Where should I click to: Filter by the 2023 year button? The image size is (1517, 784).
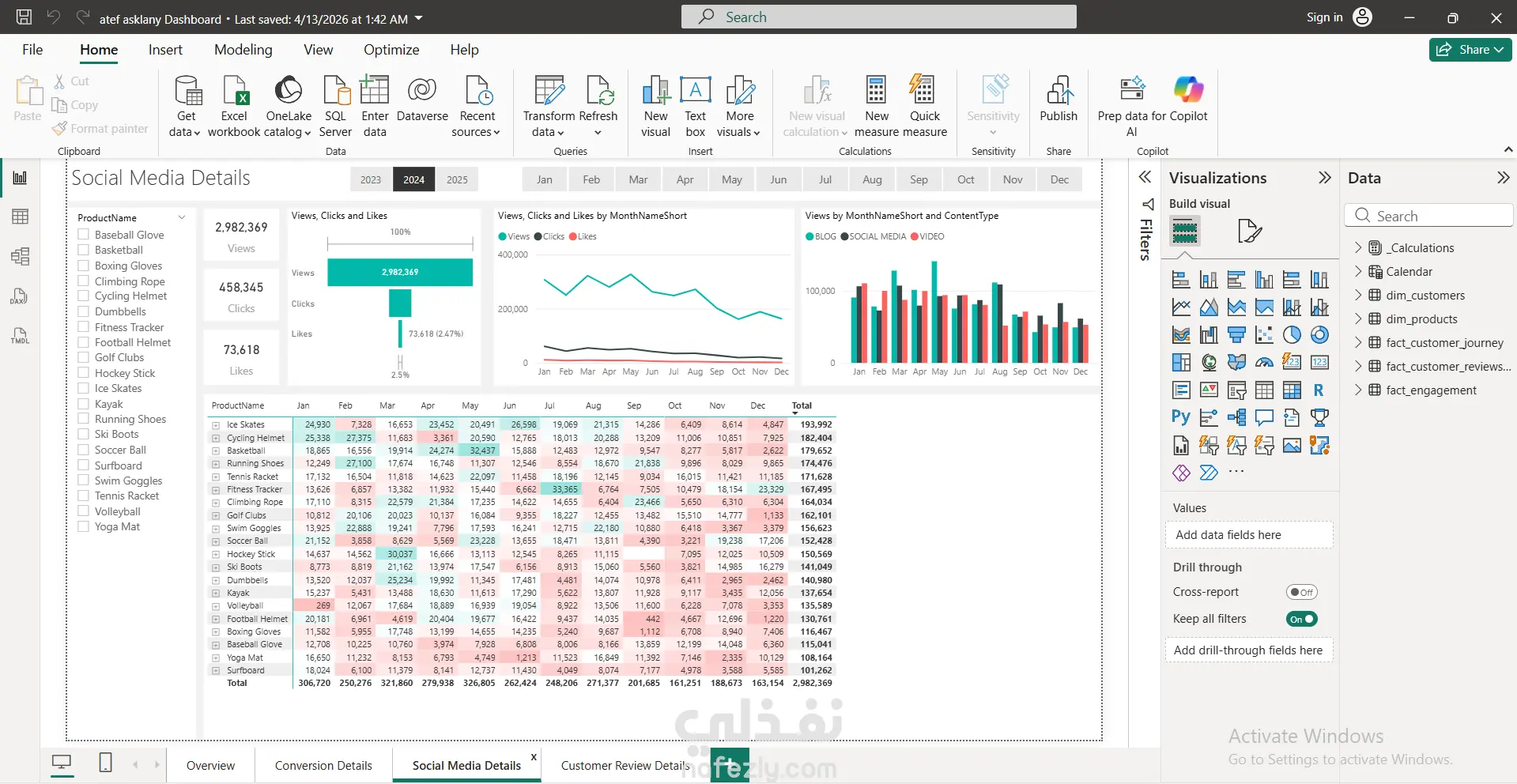point(371,179)
